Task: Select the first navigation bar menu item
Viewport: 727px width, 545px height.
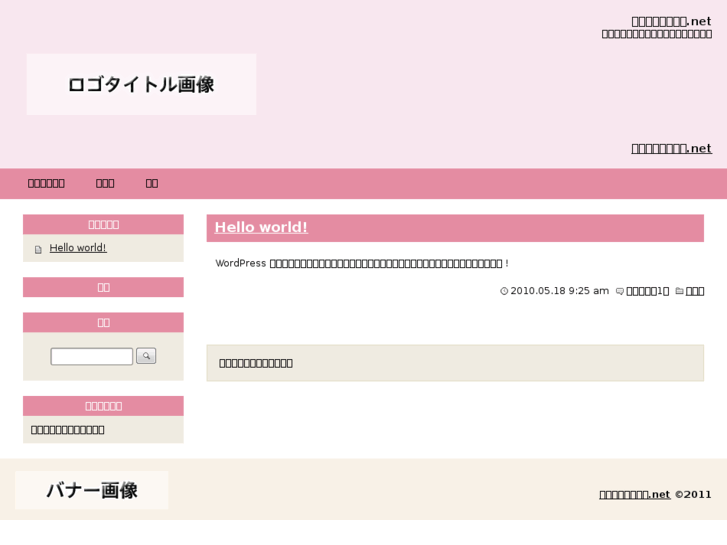Action: (x=46, y=183)
